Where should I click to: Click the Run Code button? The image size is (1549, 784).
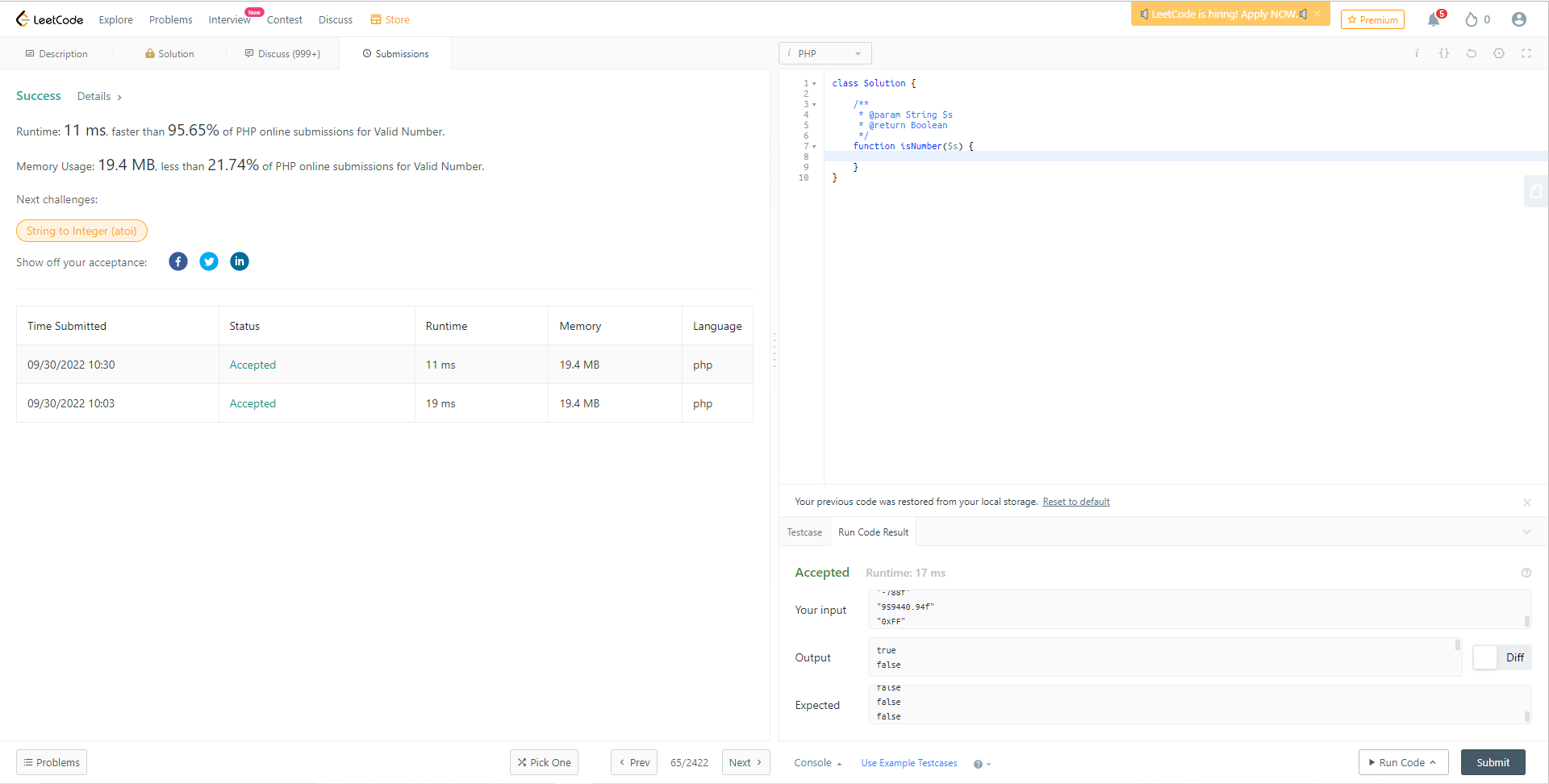point(1403,762)
